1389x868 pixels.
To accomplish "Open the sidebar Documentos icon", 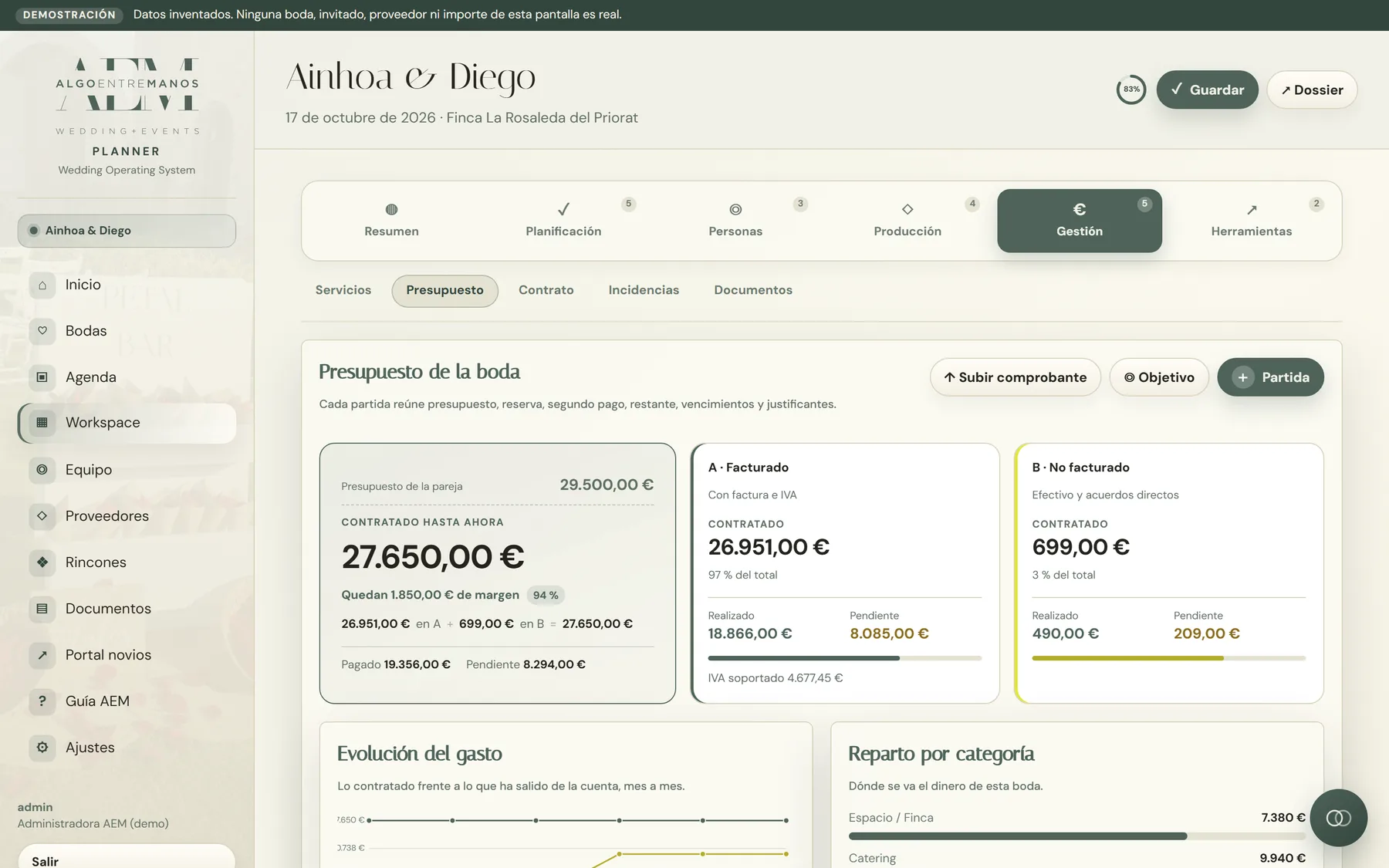I will pyautogui.click(x=42, y=608).
